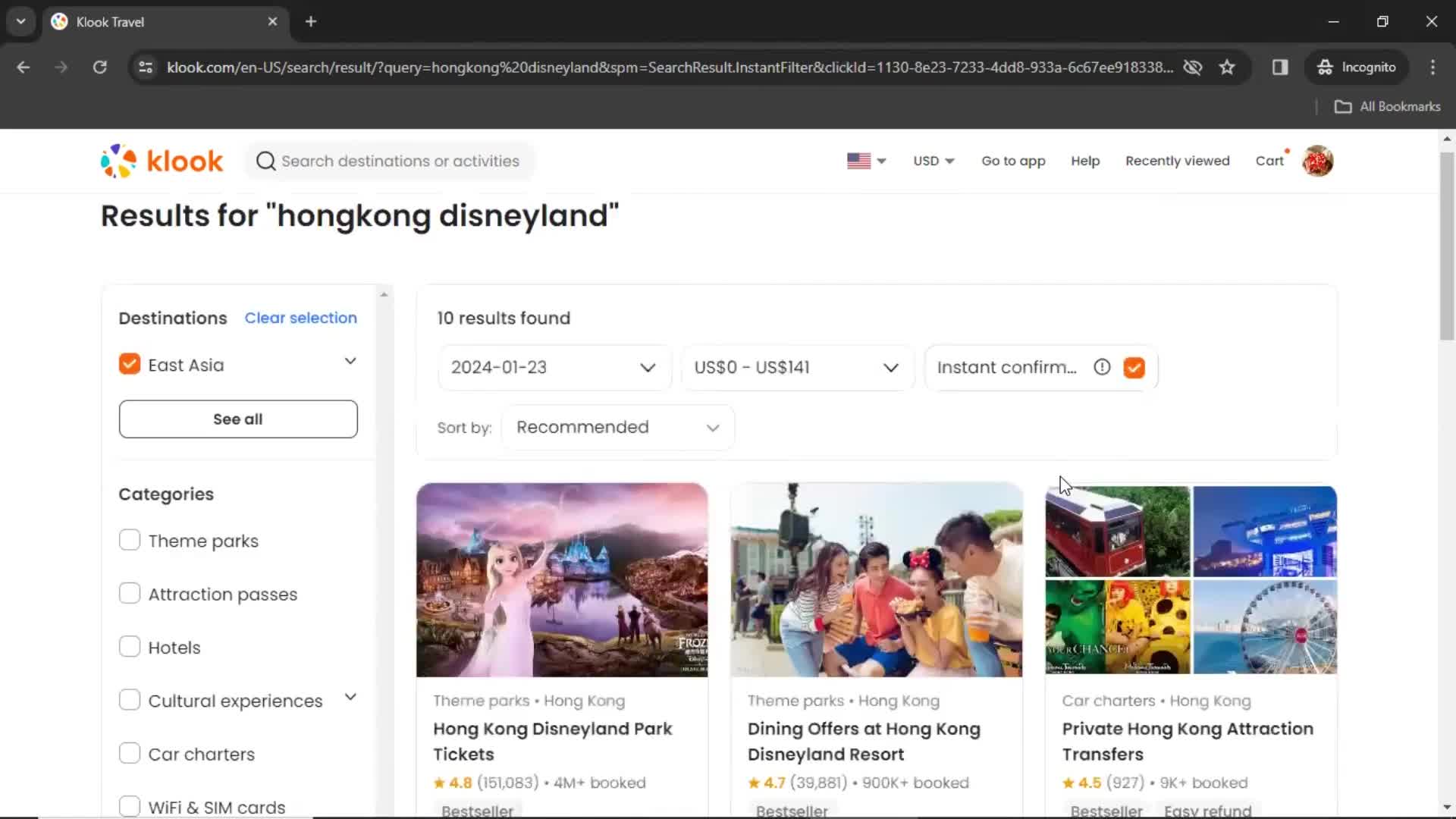Open Dining Offers at Hong Kong Disneyland Resort

[864, 741]
